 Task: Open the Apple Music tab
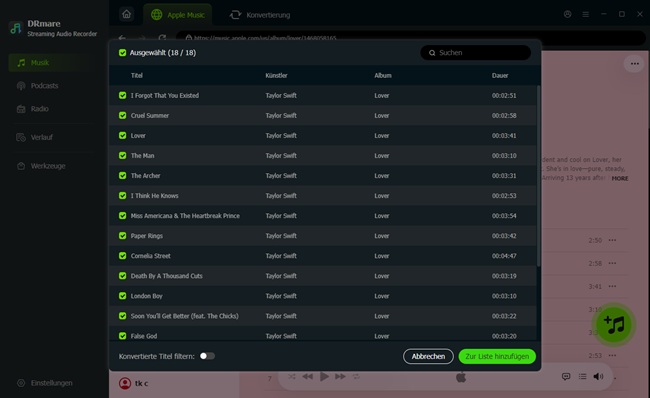tap(177, 15)
